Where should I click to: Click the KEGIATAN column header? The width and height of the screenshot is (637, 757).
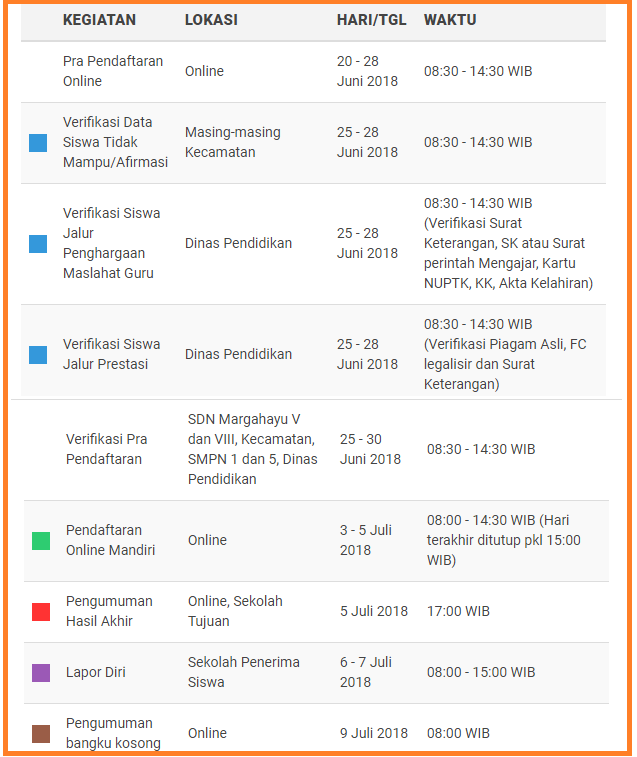point(99,20)
